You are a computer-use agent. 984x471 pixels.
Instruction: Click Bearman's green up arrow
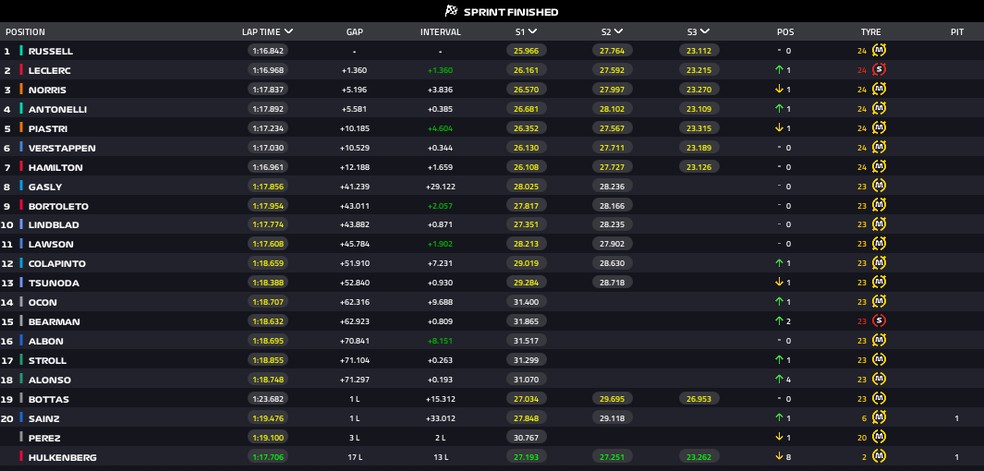pyautogui.click(x=779, y=321)
